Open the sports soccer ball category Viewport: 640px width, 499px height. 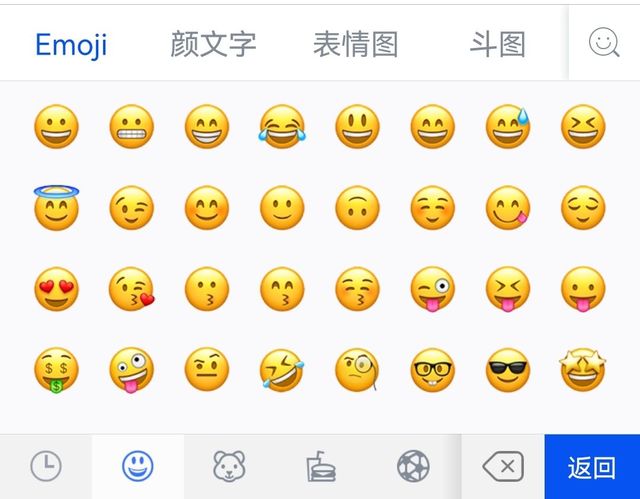point(413,466)
